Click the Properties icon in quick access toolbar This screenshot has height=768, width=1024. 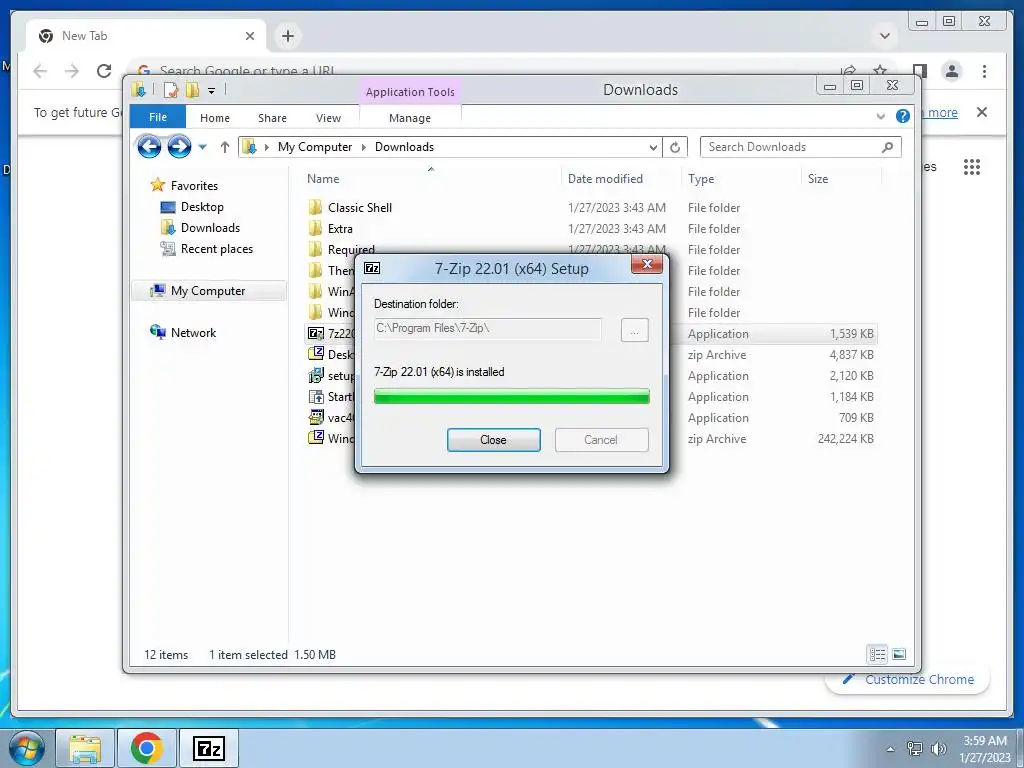click(170, 90)
